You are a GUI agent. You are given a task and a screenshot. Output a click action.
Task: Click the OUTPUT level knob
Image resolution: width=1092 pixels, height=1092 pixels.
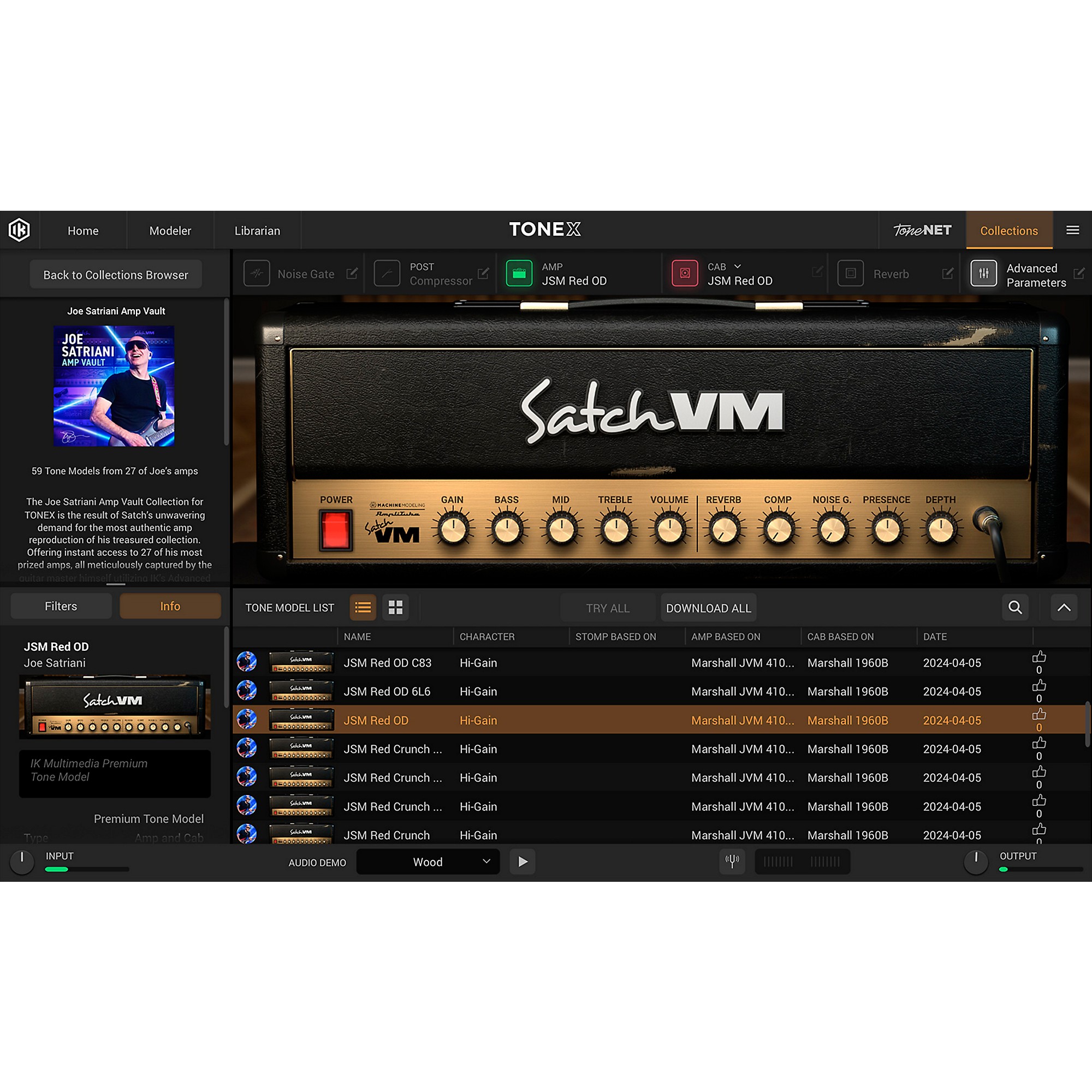[976, 862]
